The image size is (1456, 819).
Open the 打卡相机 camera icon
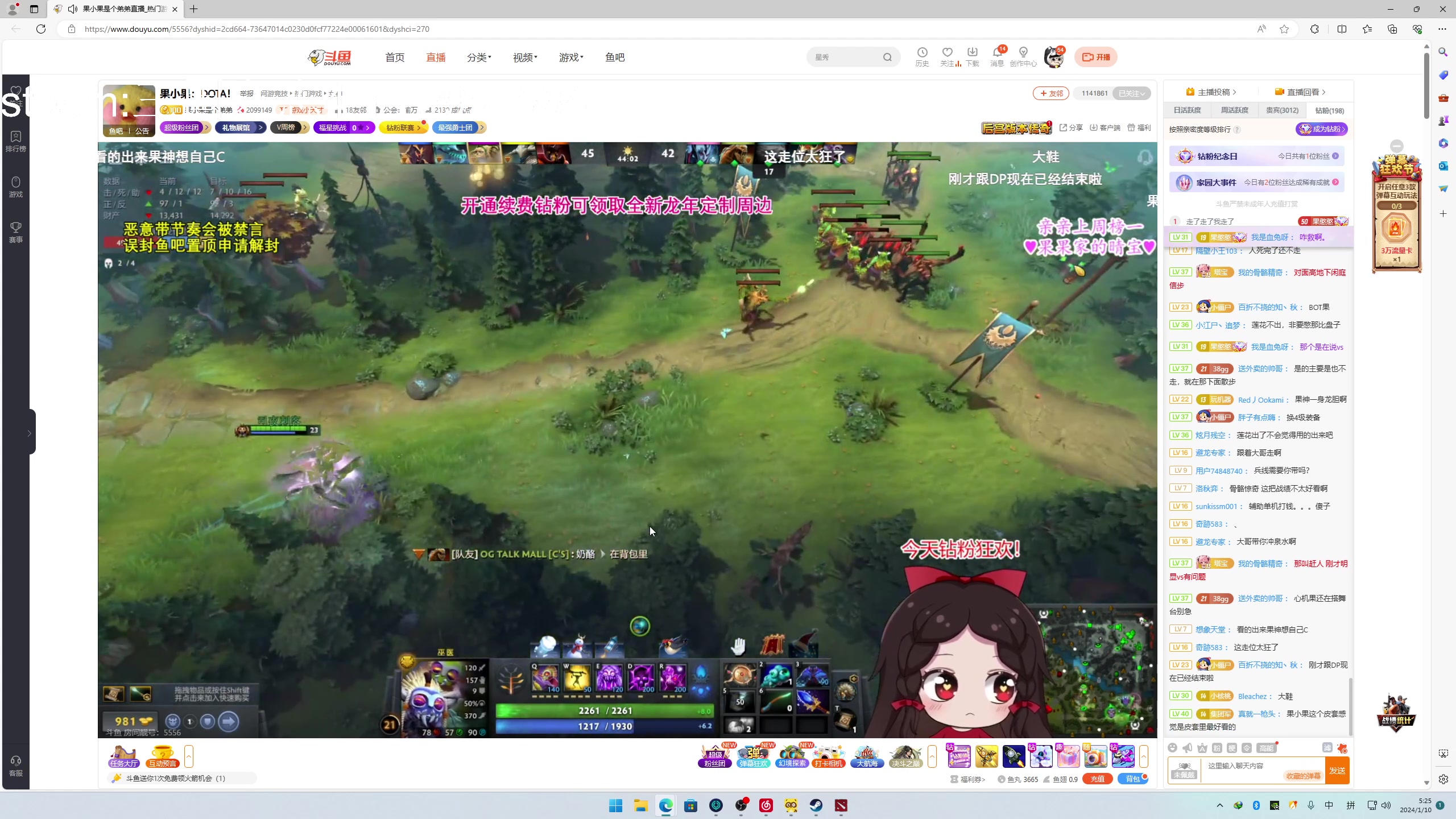[x=829, y=756]
